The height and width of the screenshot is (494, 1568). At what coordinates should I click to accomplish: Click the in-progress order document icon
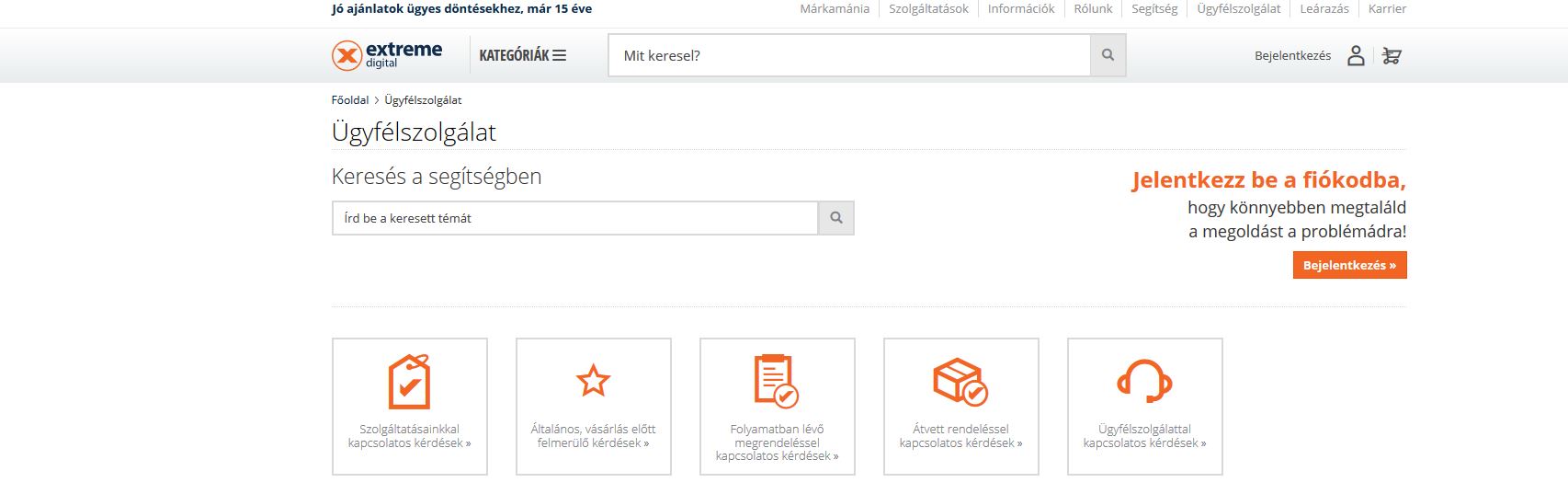point(777,381)
